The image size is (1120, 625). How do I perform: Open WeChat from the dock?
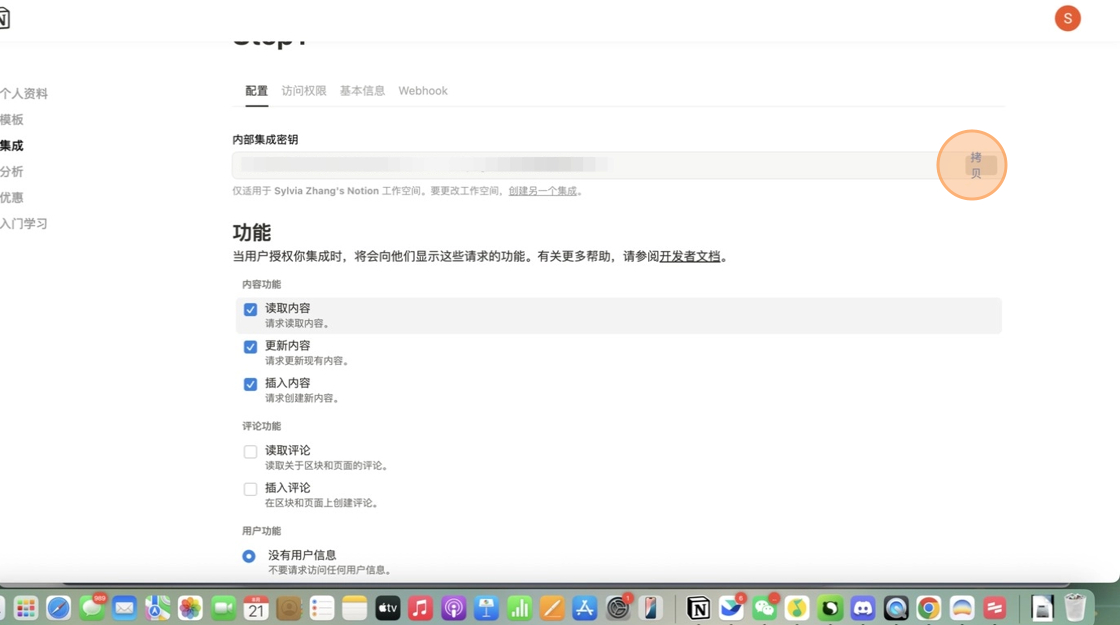click(x=764, y=609)
